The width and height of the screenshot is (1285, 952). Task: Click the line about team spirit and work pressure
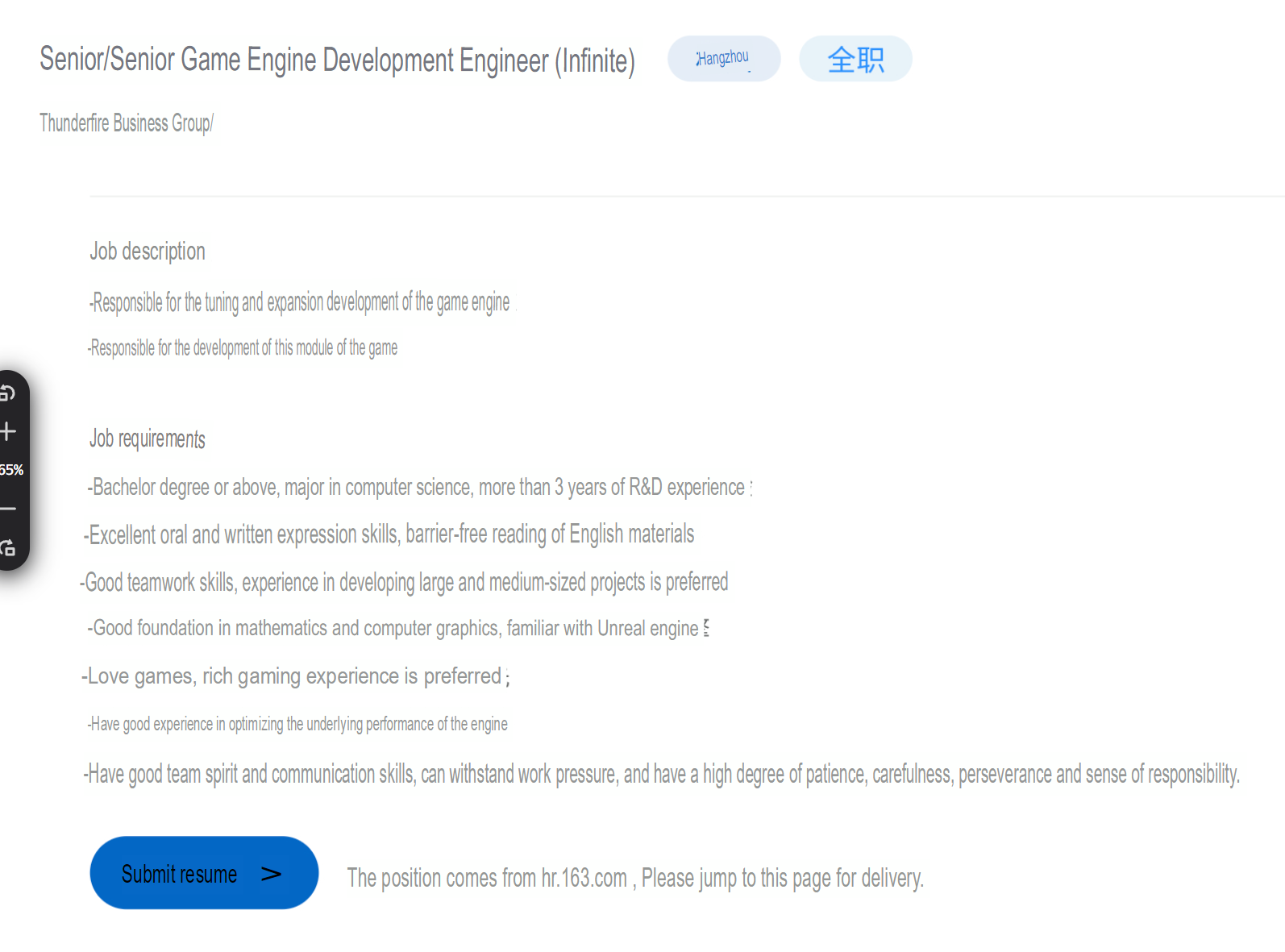point(662,775)
